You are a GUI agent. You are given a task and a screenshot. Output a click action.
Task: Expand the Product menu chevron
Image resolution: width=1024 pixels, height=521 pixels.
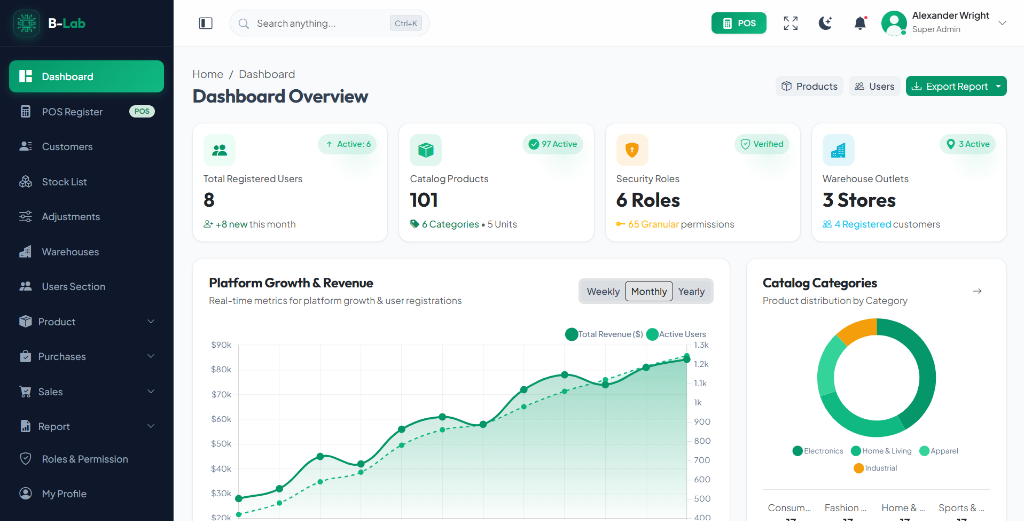point(151,321)
